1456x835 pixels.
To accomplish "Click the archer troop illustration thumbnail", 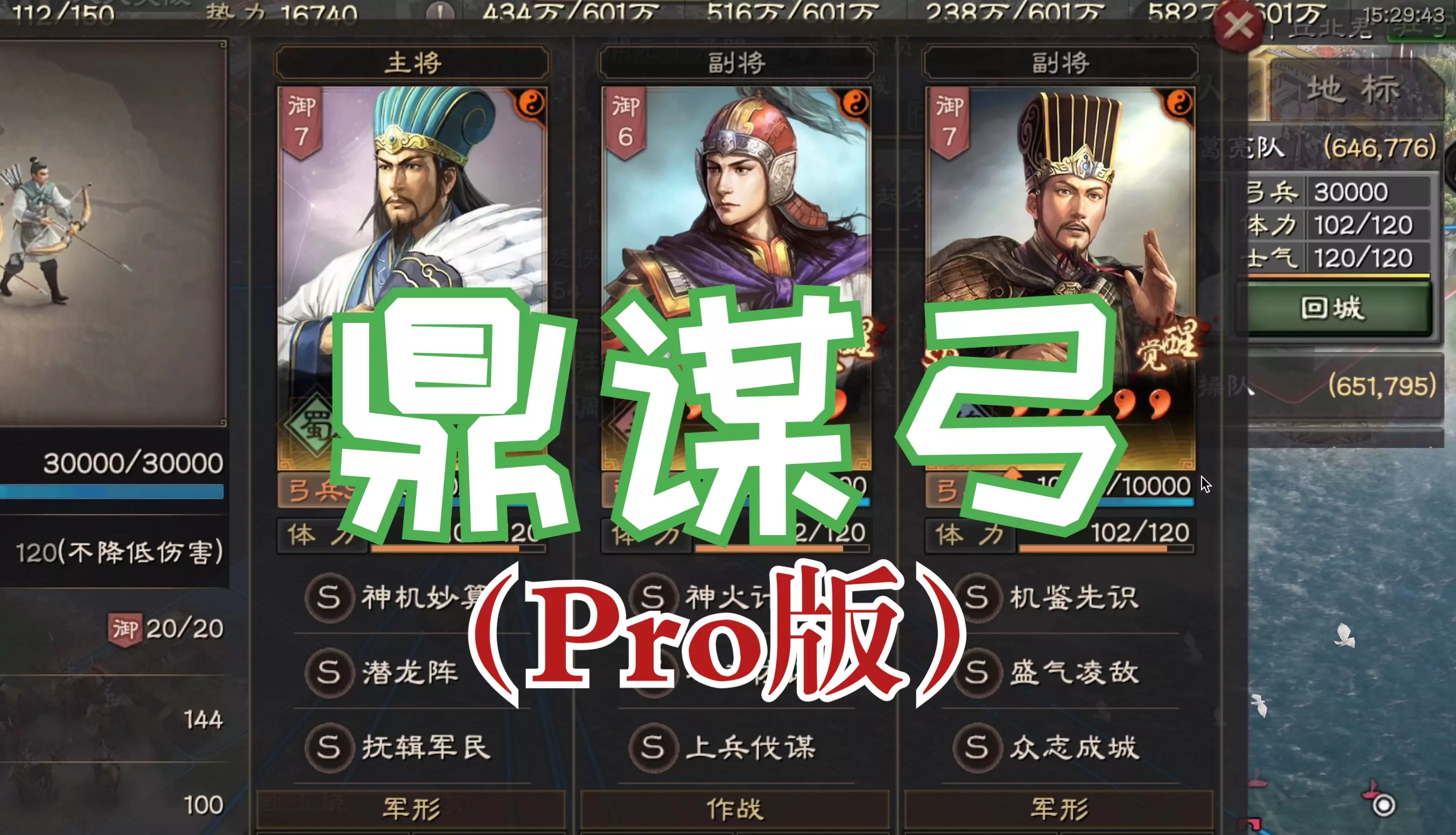I will tap(112, 233).
